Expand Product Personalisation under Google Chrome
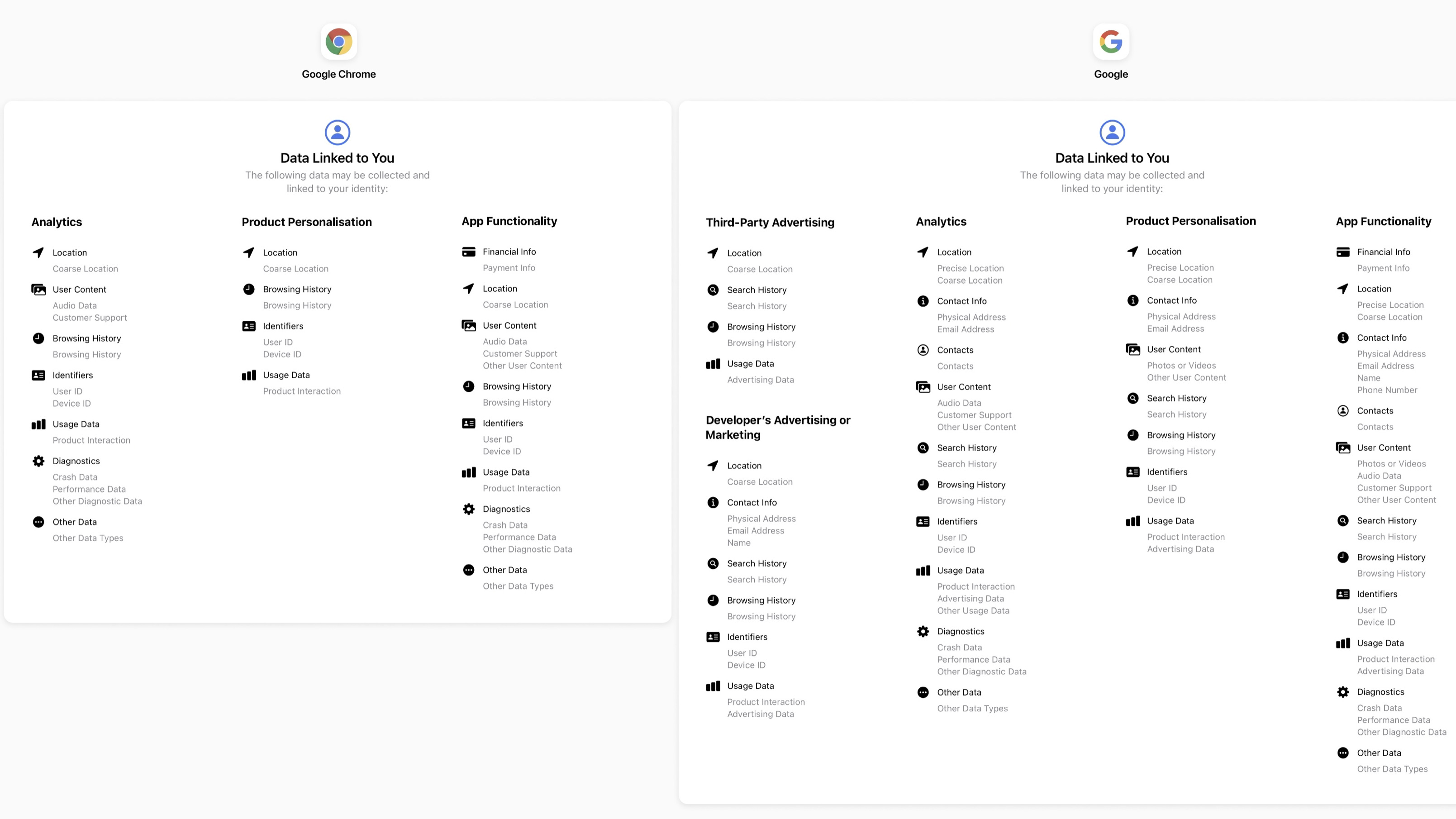Screen dimensions: 1456x819 [x=306, y=220]
